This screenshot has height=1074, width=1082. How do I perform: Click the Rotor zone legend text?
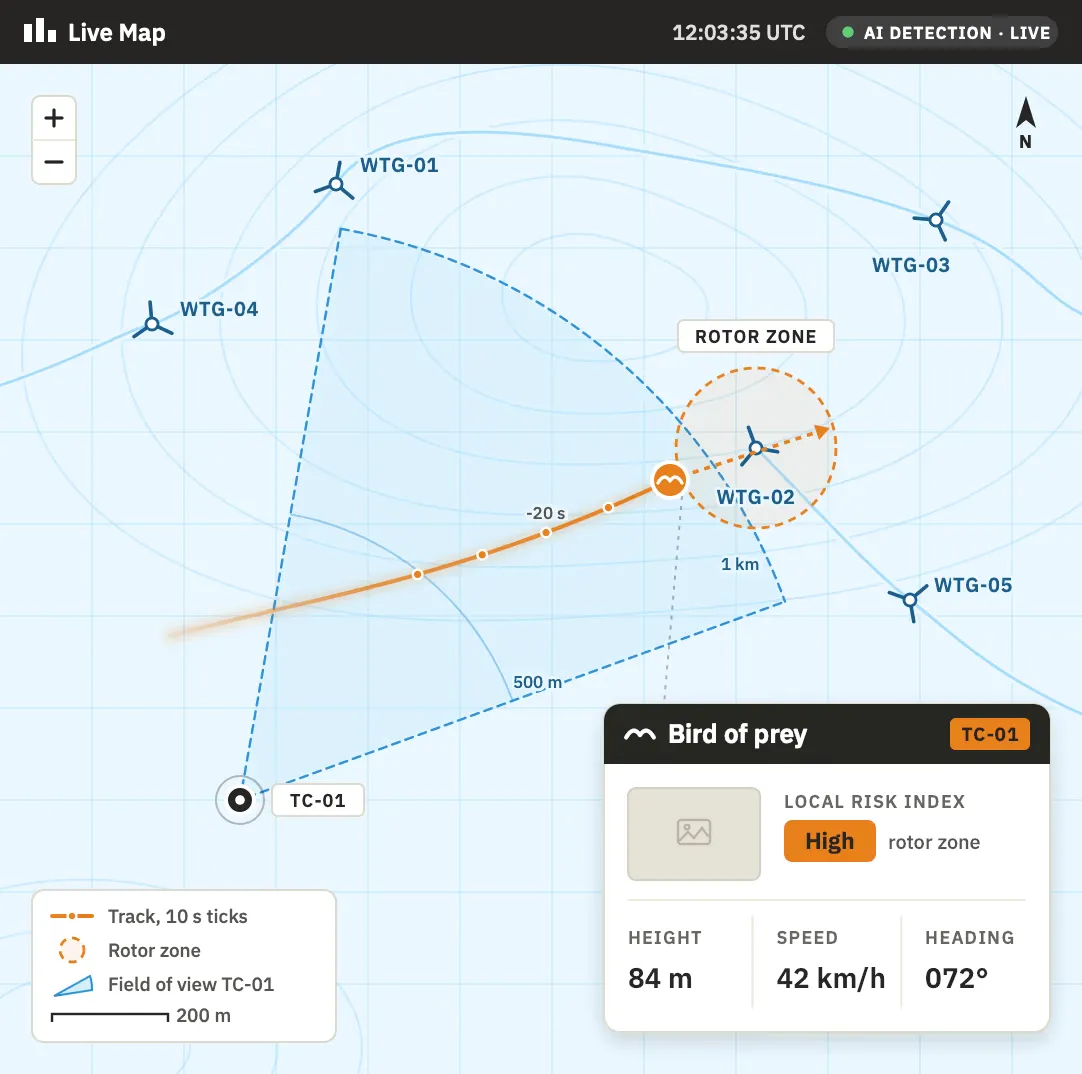tap(154, 950)
